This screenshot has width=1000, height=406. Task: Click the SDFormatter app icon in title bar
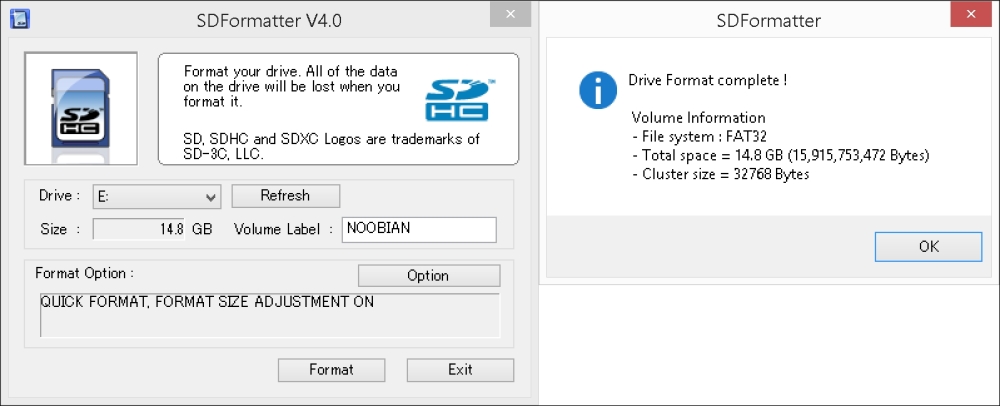(20, 18)
